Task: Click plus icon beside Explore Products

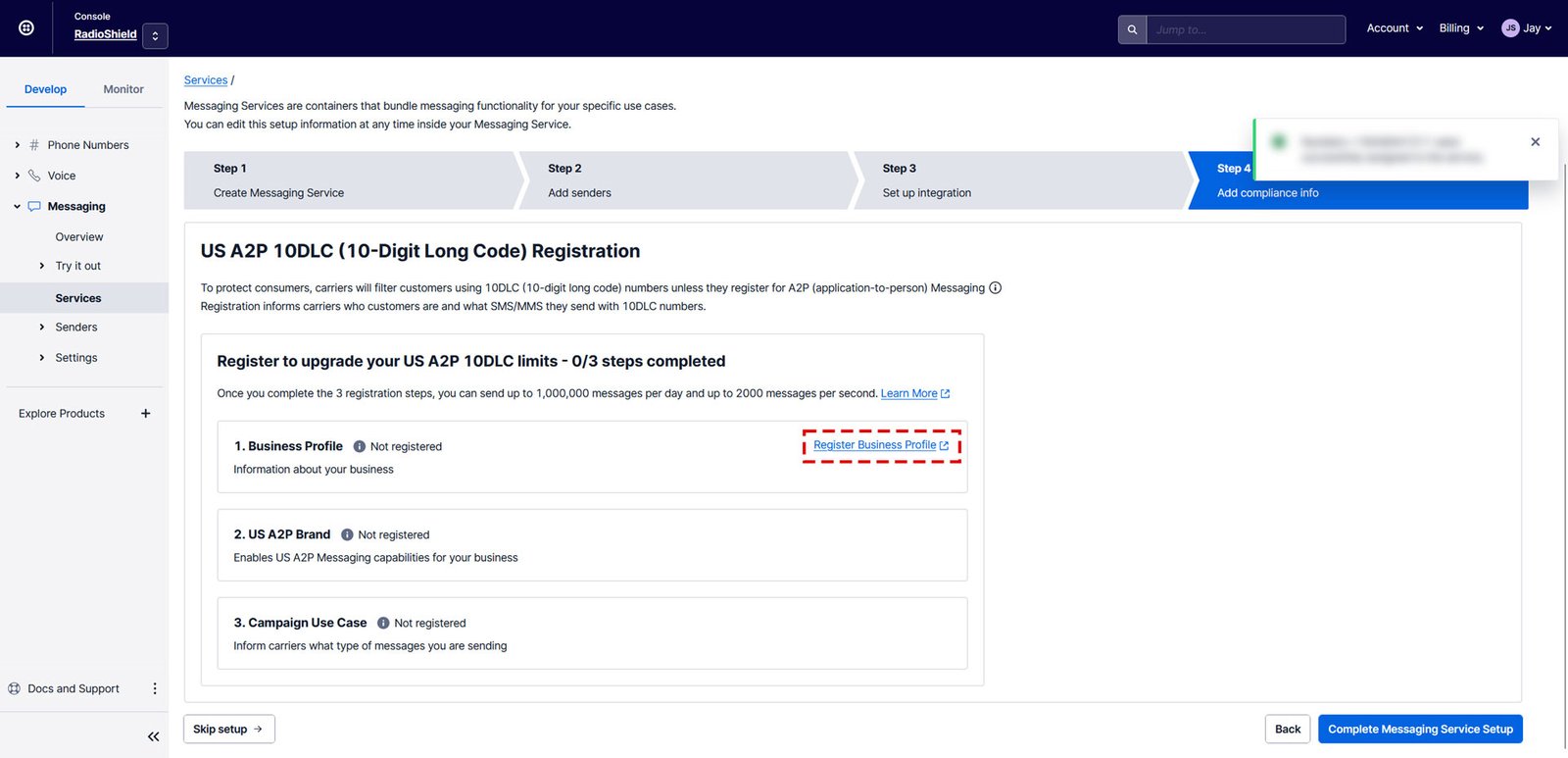Action: 145,414
